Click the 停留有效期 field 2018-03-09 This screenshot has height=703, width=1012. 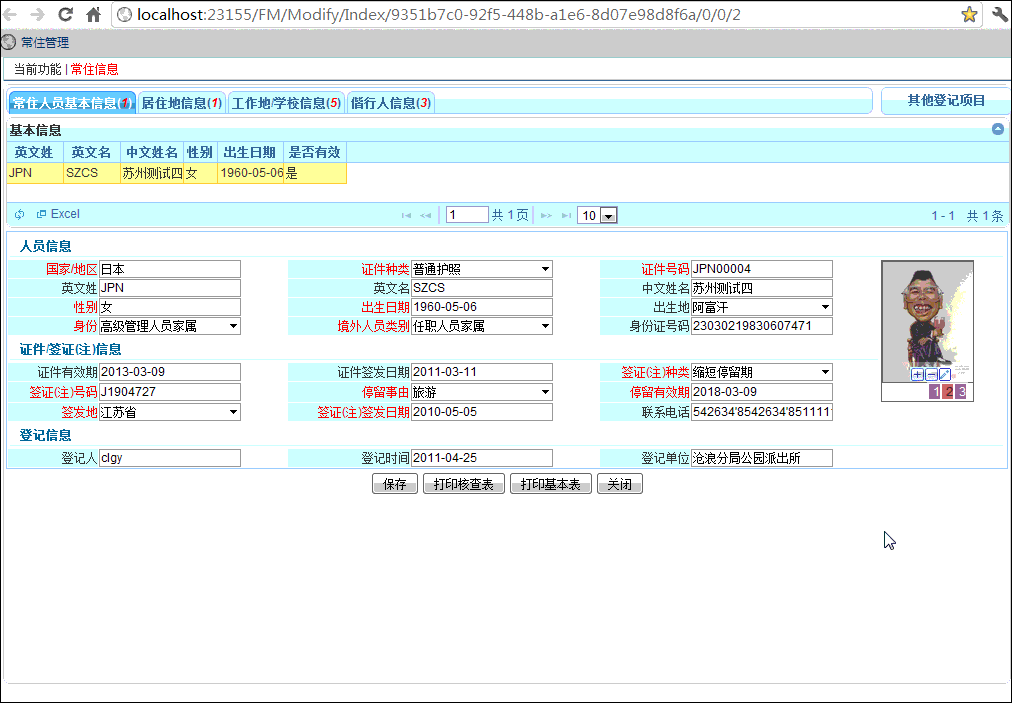point(762,392)
